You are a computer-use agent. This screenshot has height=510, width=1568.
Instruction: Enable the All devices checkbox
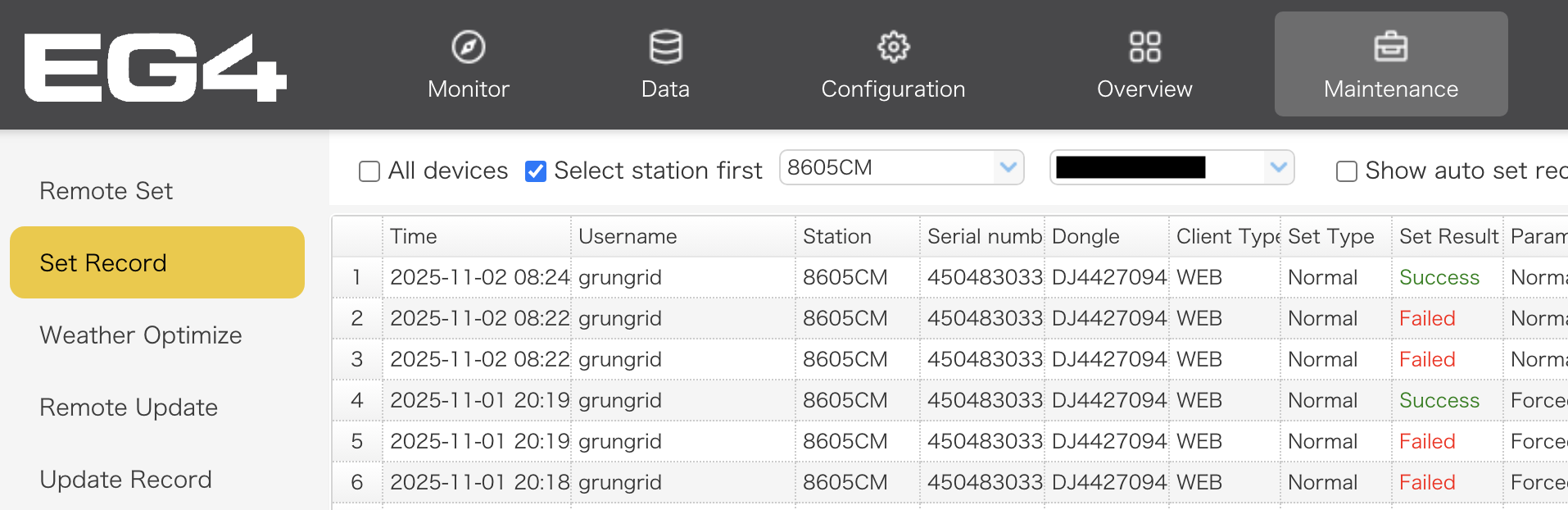click(x=369, y=171)
